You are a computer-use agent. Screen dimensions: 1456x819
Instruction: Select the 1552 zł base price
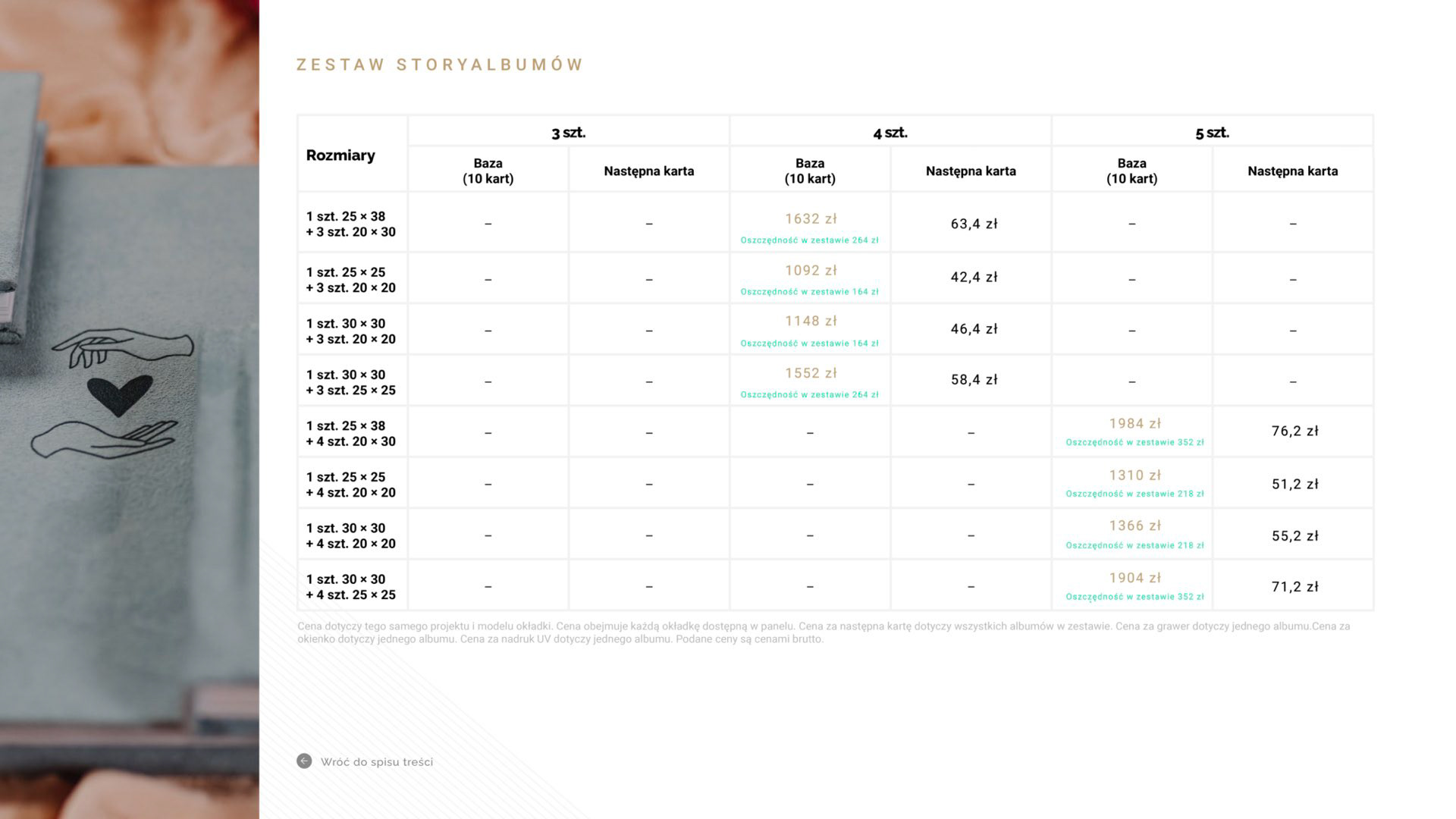(811, 373)
